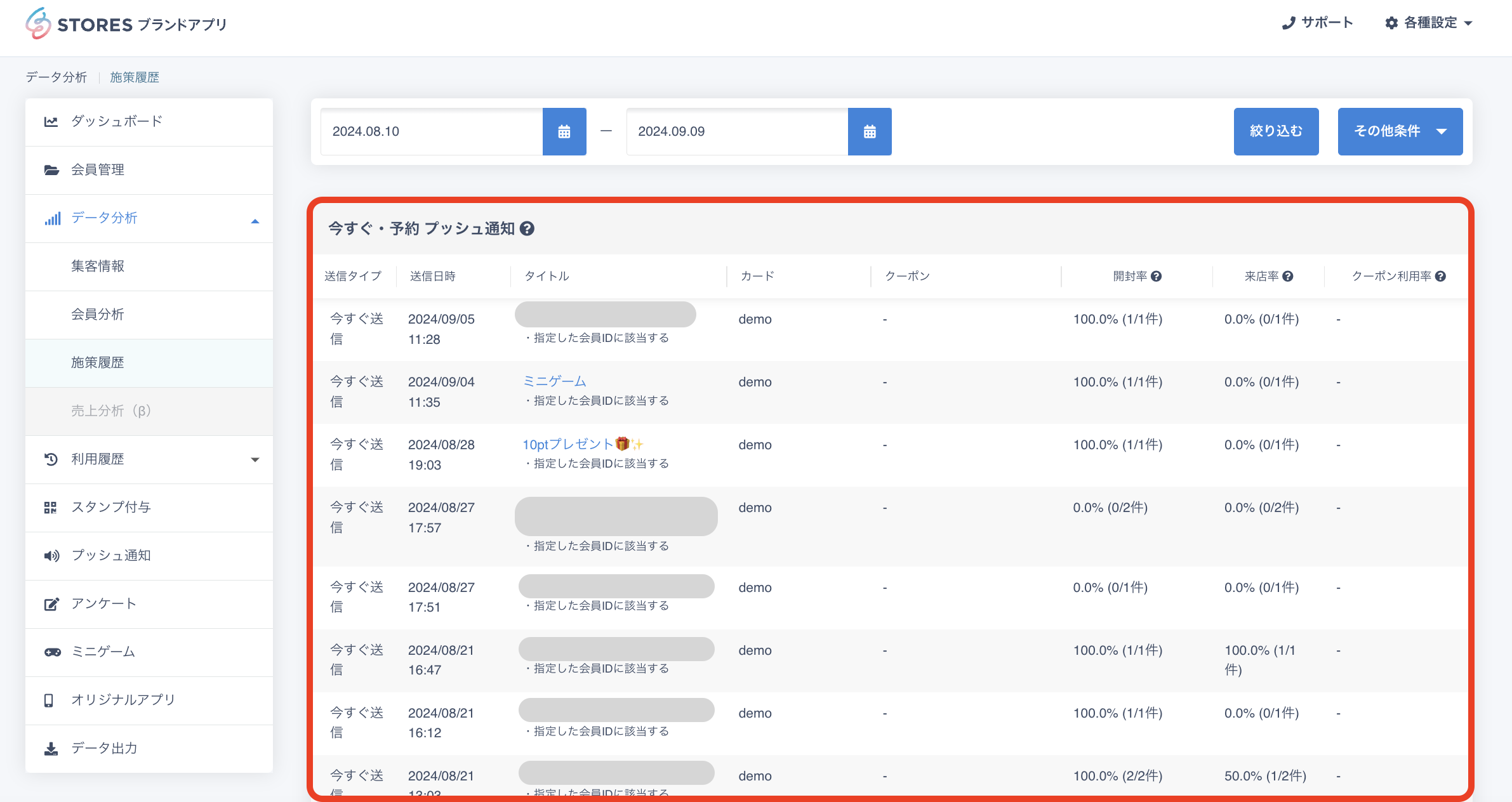Open the start date calendar picker
Image resolution: width=1512 pixels, height=802 pixels.
(x=564, y=131)
